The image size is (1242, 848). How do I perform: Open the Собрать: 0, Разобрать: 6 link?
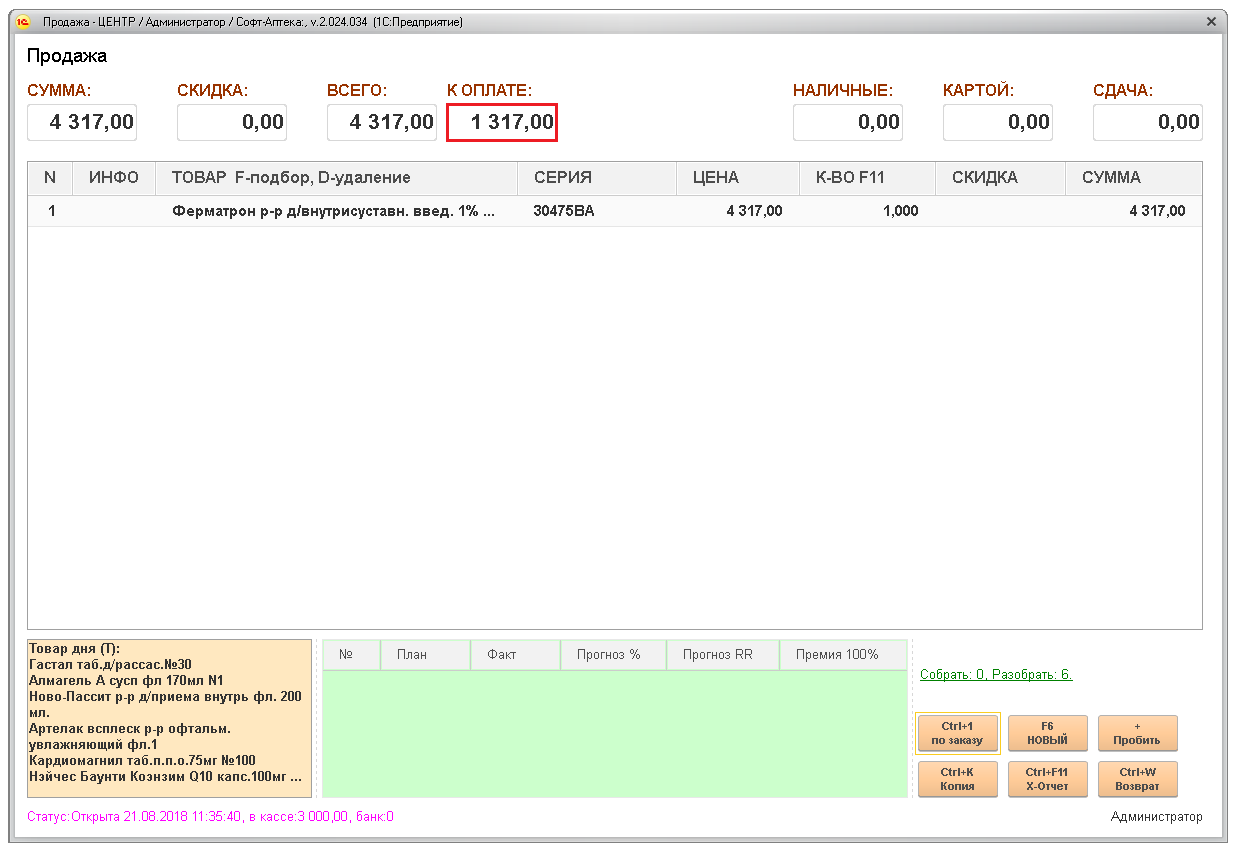(x=996, y=675)
